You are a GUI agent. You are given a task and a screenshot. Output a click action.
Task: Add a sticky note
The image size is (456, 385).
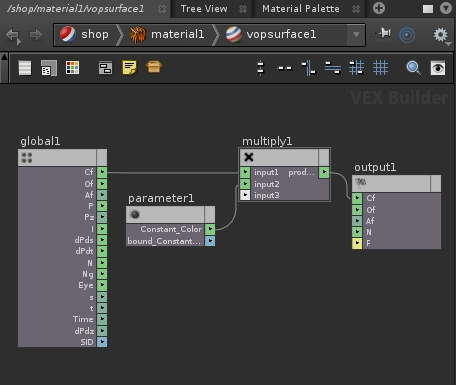point(129,68)
